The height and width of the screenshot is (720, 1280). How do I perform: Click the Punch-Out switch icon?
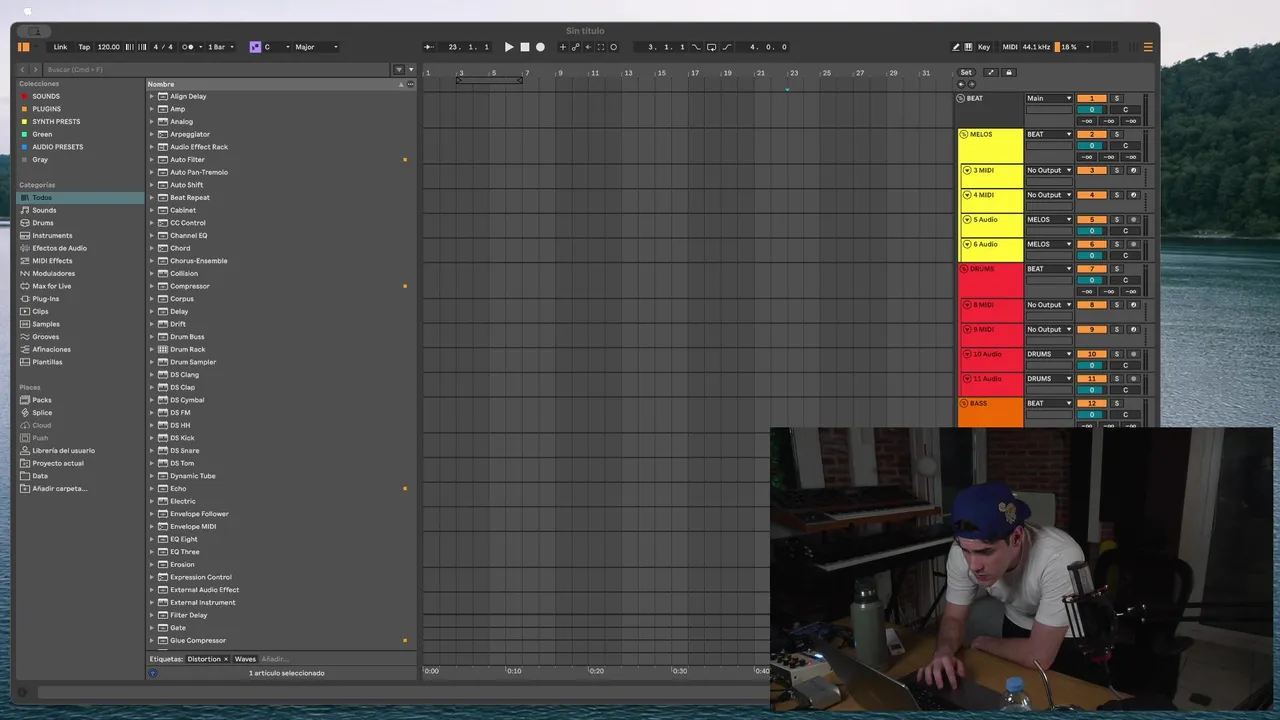coord(727,47)
